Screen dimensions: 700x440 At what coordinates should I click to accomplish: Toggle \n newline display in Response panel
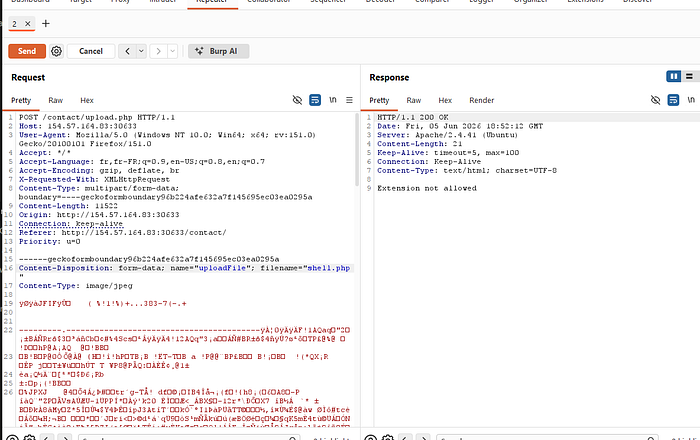tap(691, 100)
